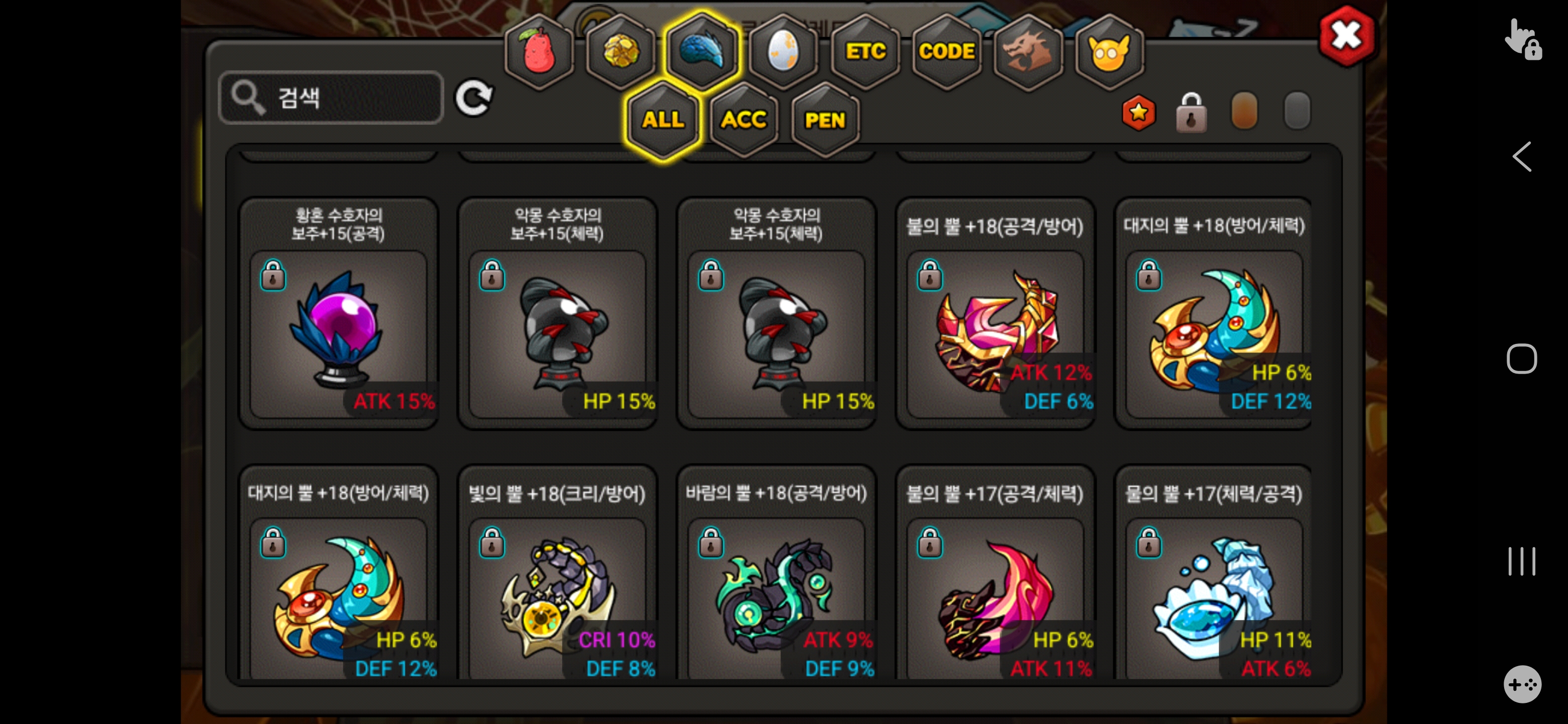Toggle lock on purple orb ATK 15% item
1568x724 pixels.
click(273, 275)
